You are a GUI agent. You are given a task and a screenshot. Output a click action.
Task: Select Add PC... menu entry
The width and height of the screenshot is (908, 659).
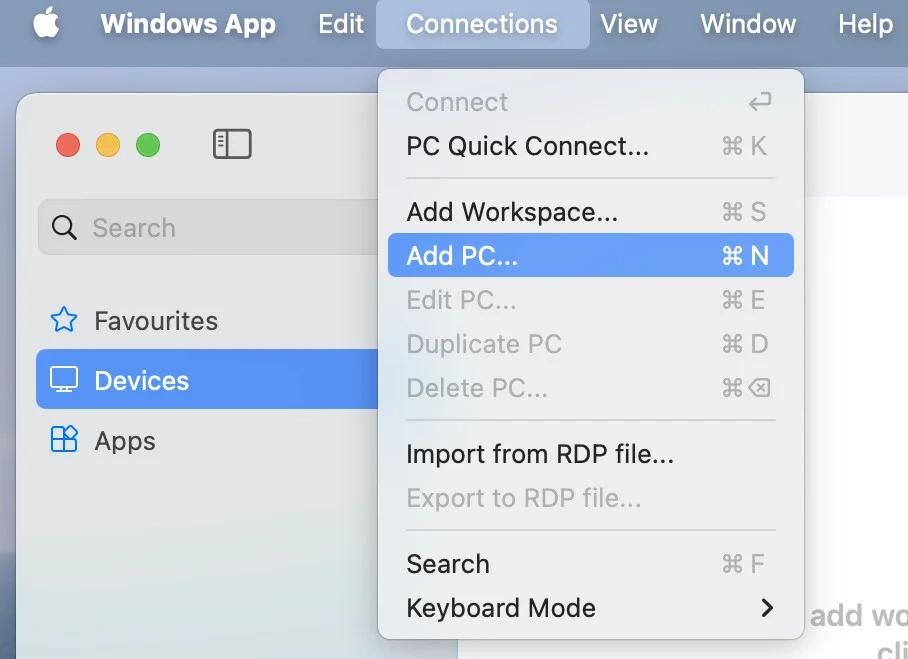tap(591, 255)
